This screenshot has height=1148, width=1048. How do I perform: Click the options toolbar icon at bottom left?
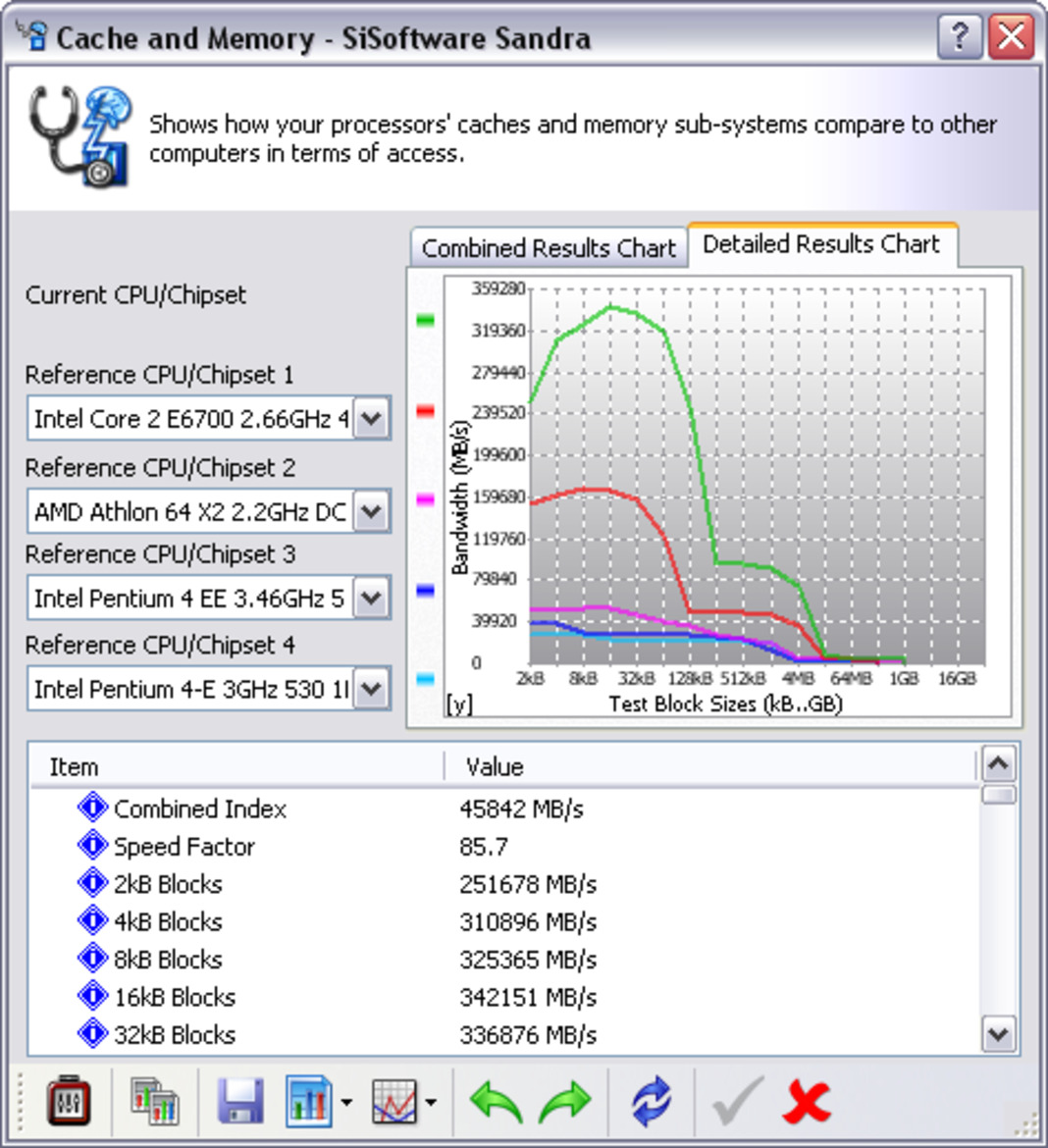68,1100
